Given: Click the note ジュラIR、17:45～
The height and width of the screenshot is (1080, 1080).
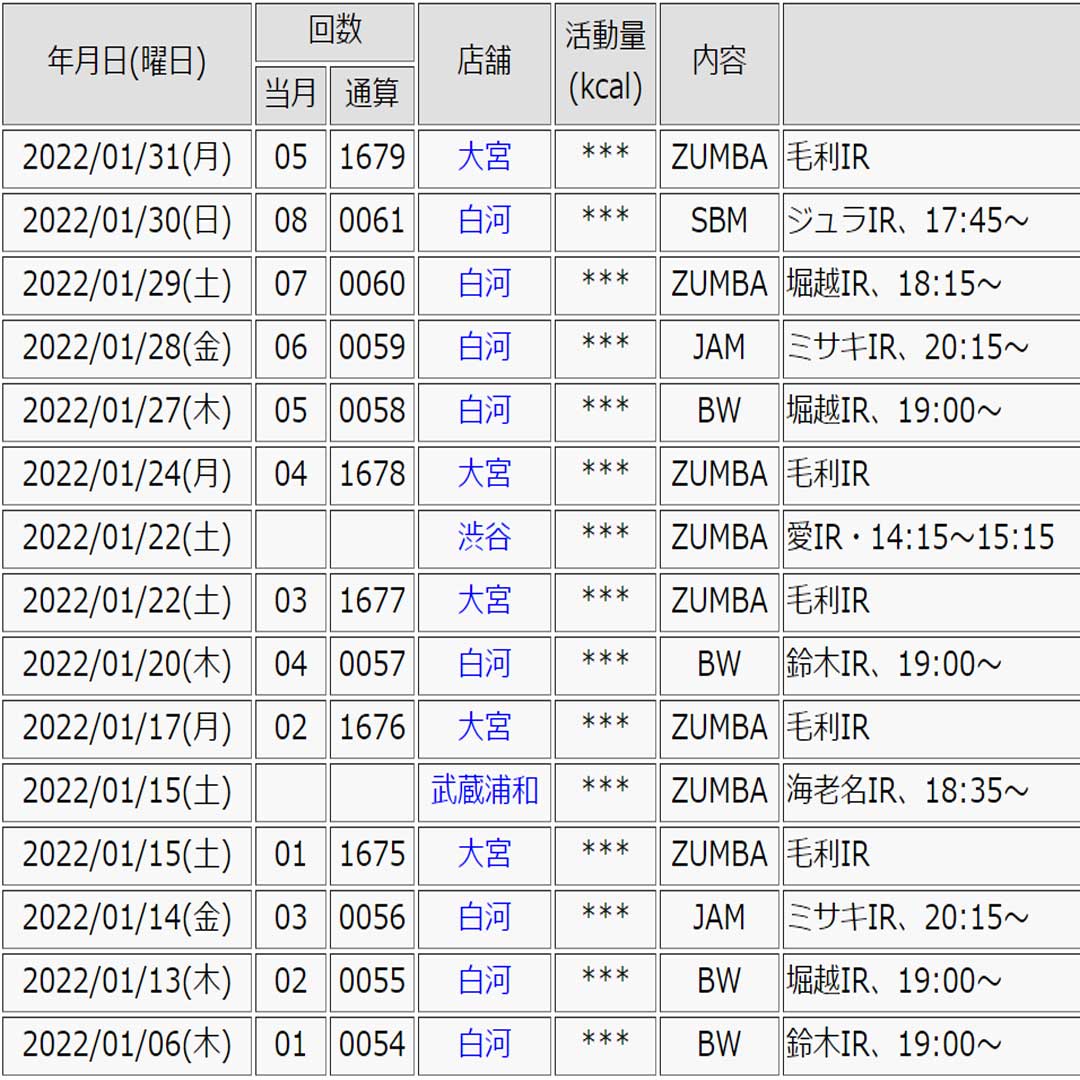Looking at the screenshot, I should pos(907,221).
